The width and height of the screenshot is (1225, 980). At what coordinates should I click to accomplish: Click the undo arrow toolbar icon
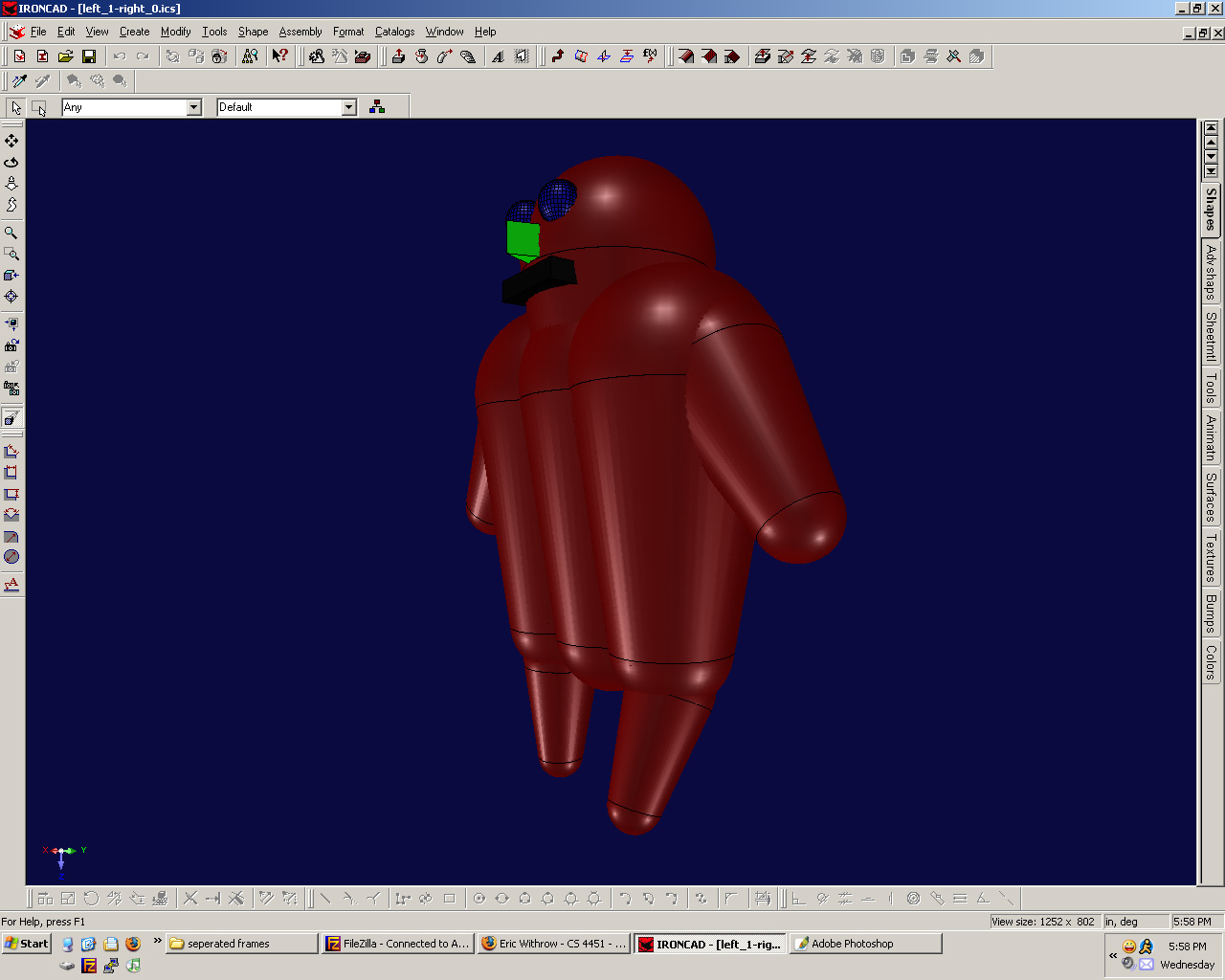[120, 56]
